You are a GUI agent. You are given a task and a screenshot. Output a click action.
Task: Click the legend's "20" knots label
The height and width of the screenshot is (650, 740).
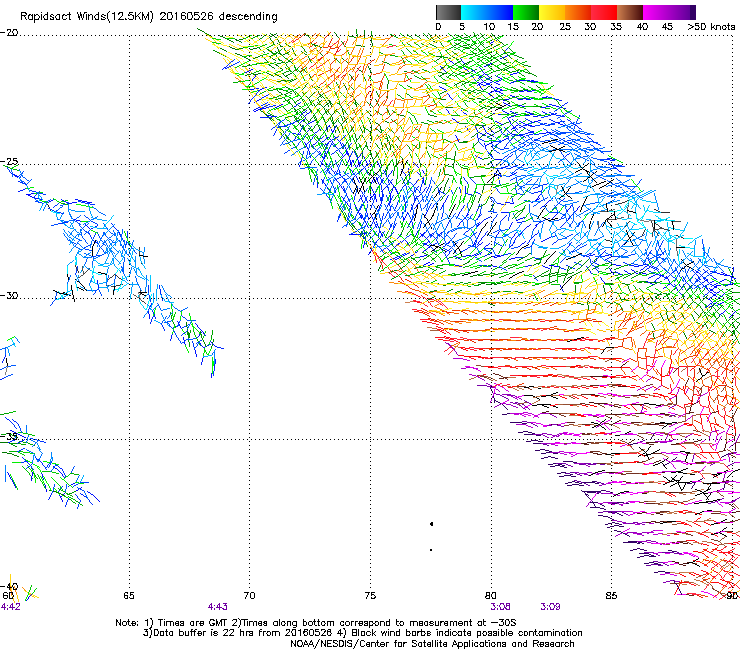538,27
